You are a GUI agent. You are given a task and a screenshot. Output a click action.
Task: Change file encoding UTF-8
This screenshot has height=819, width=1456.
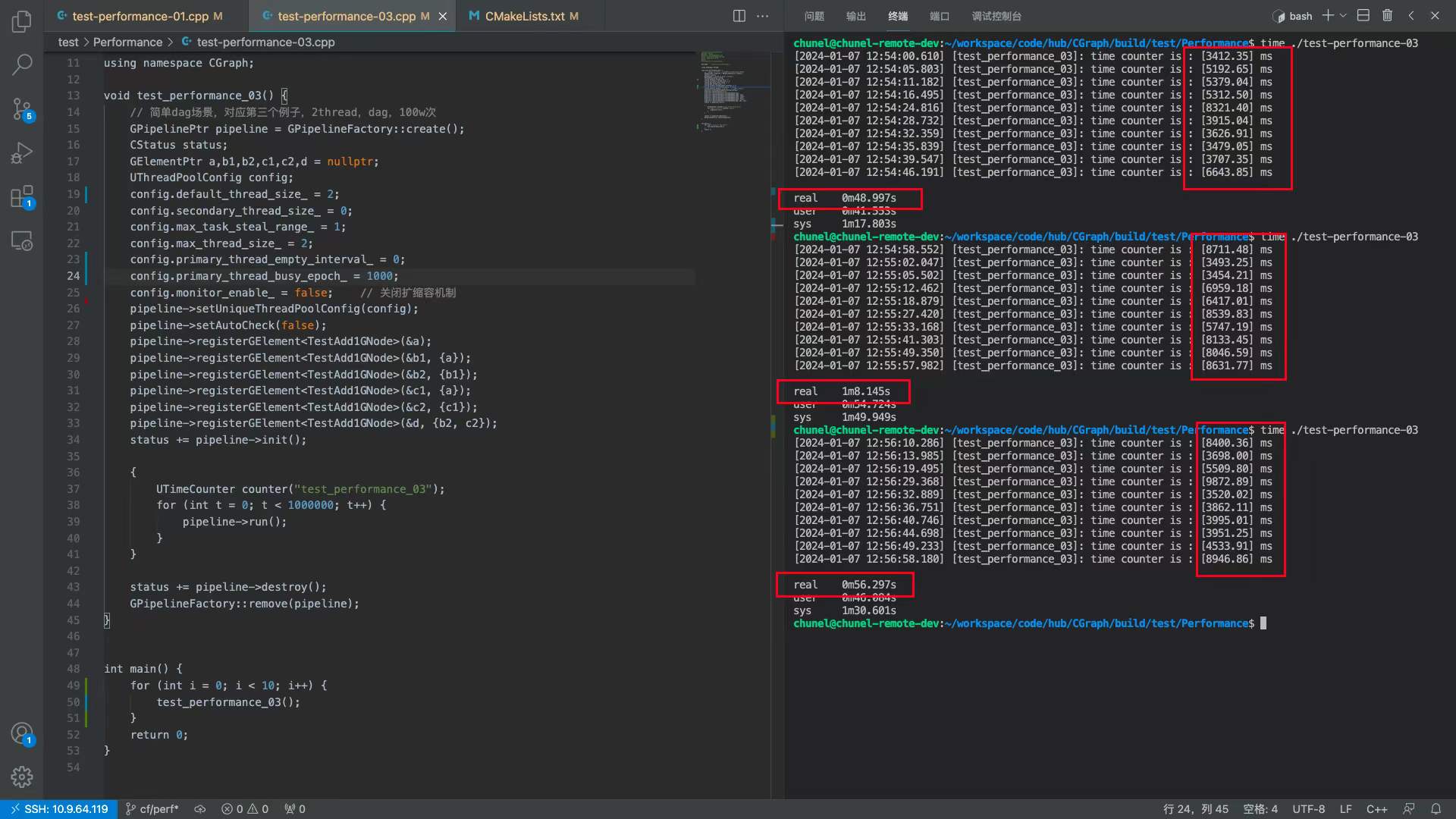click(1309, 809)
